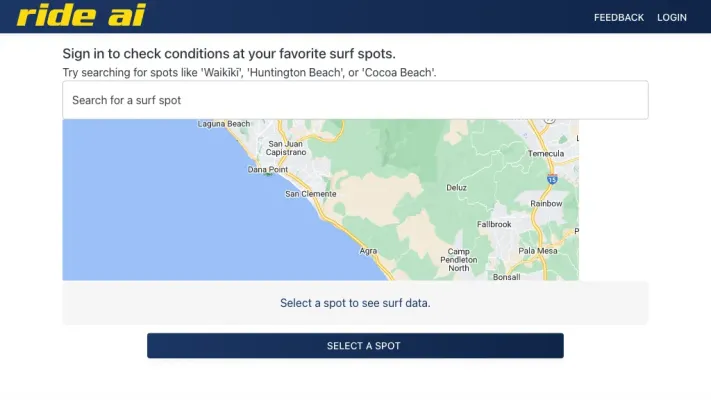Open the Feedback page

click(618, 17)
